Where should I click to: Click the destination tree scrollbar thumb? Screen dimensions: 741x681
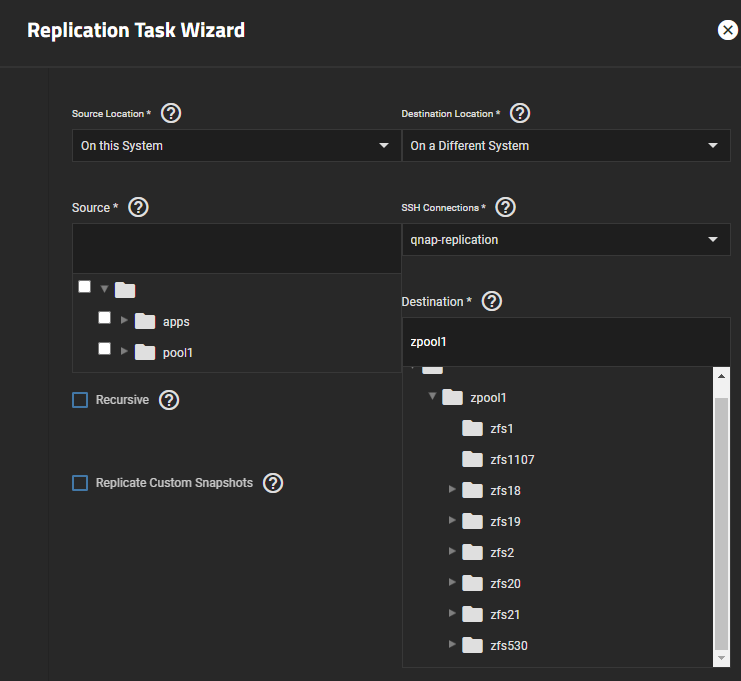(x=721, y=524)
